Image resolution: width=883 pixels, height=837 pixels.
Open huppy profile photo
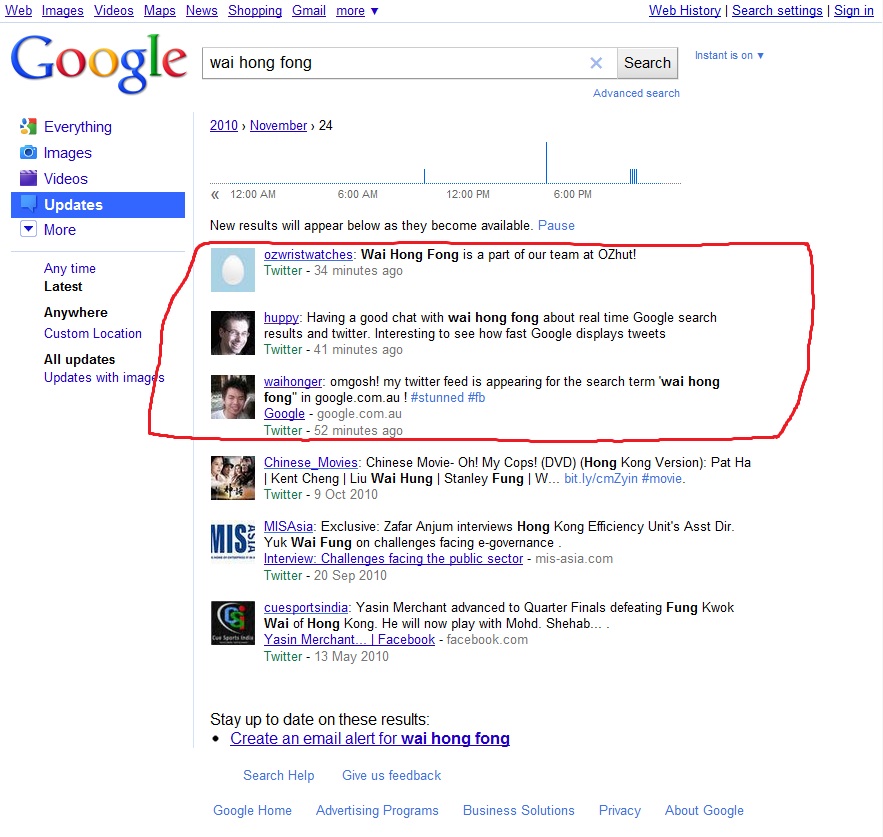[x=233, y=333]
